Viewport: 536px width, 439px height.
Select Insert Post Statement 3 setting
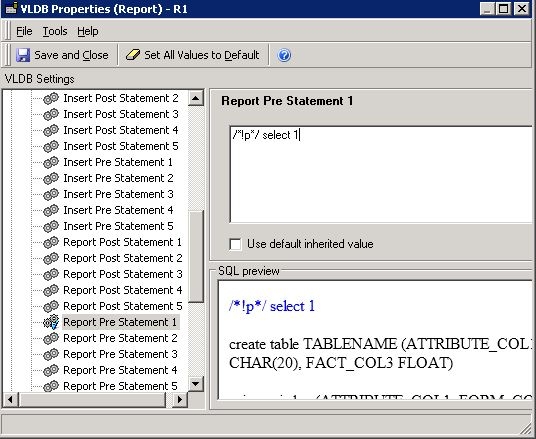(121, 115)
